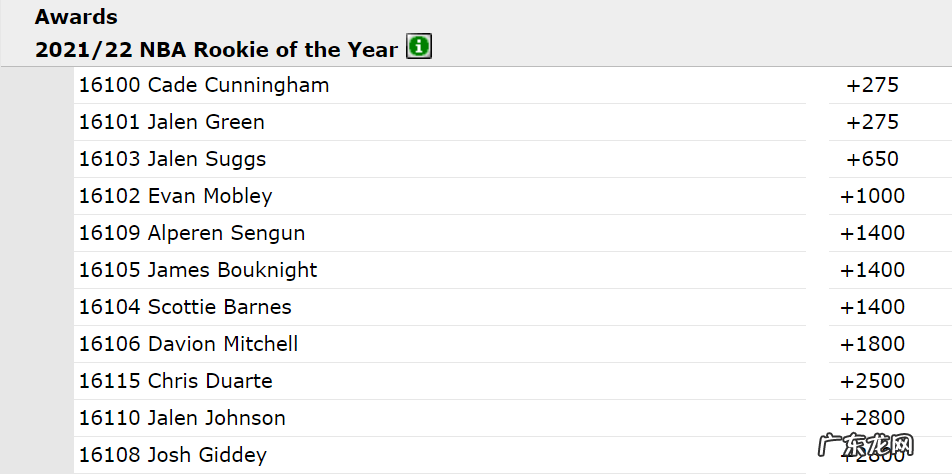Click the 16103 Jalen Suggs entry
The height and width of the screenshot is (474, 952).
coord(173,159)
